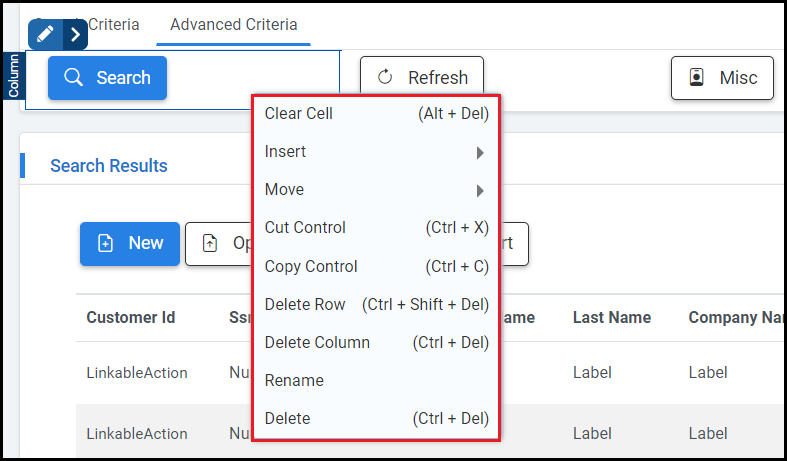Select Cut Control menu entry
Screen dimensions: 787x461
305,228
